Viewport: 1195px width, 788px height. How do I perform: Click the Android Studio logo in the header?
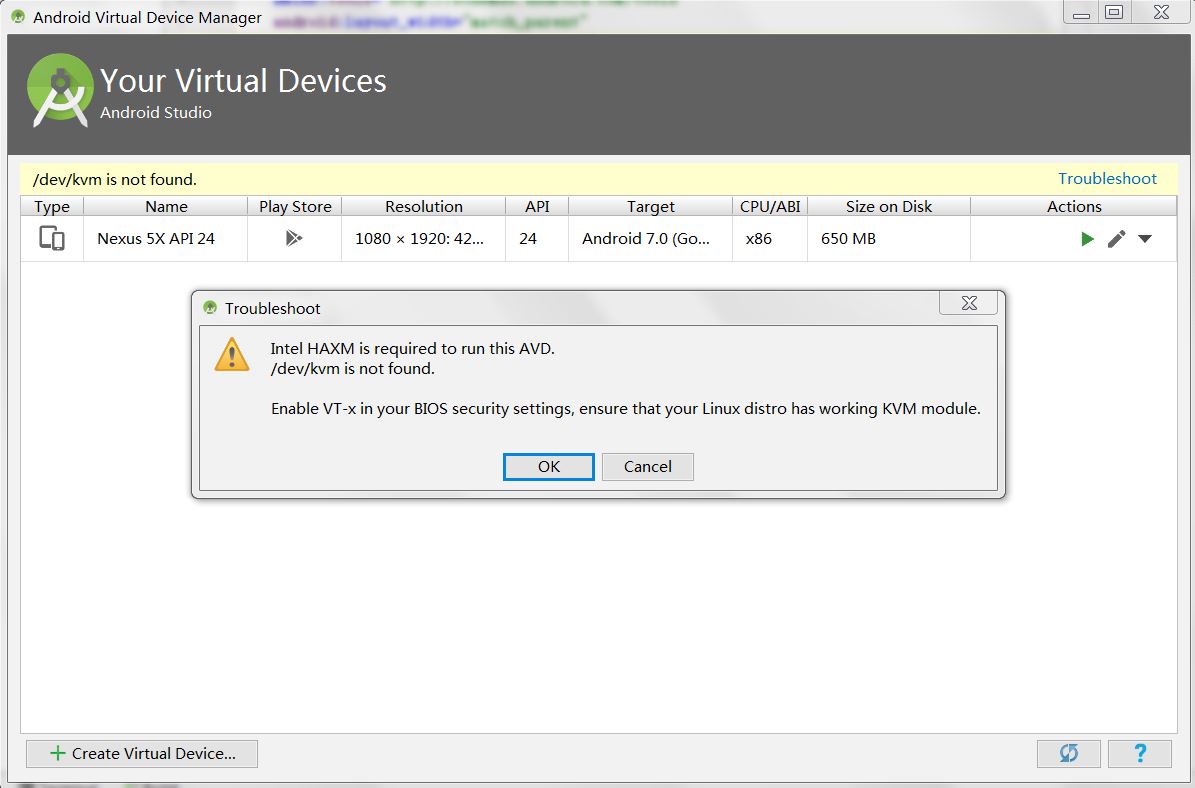pyautogui.click(x=60, y=90)
